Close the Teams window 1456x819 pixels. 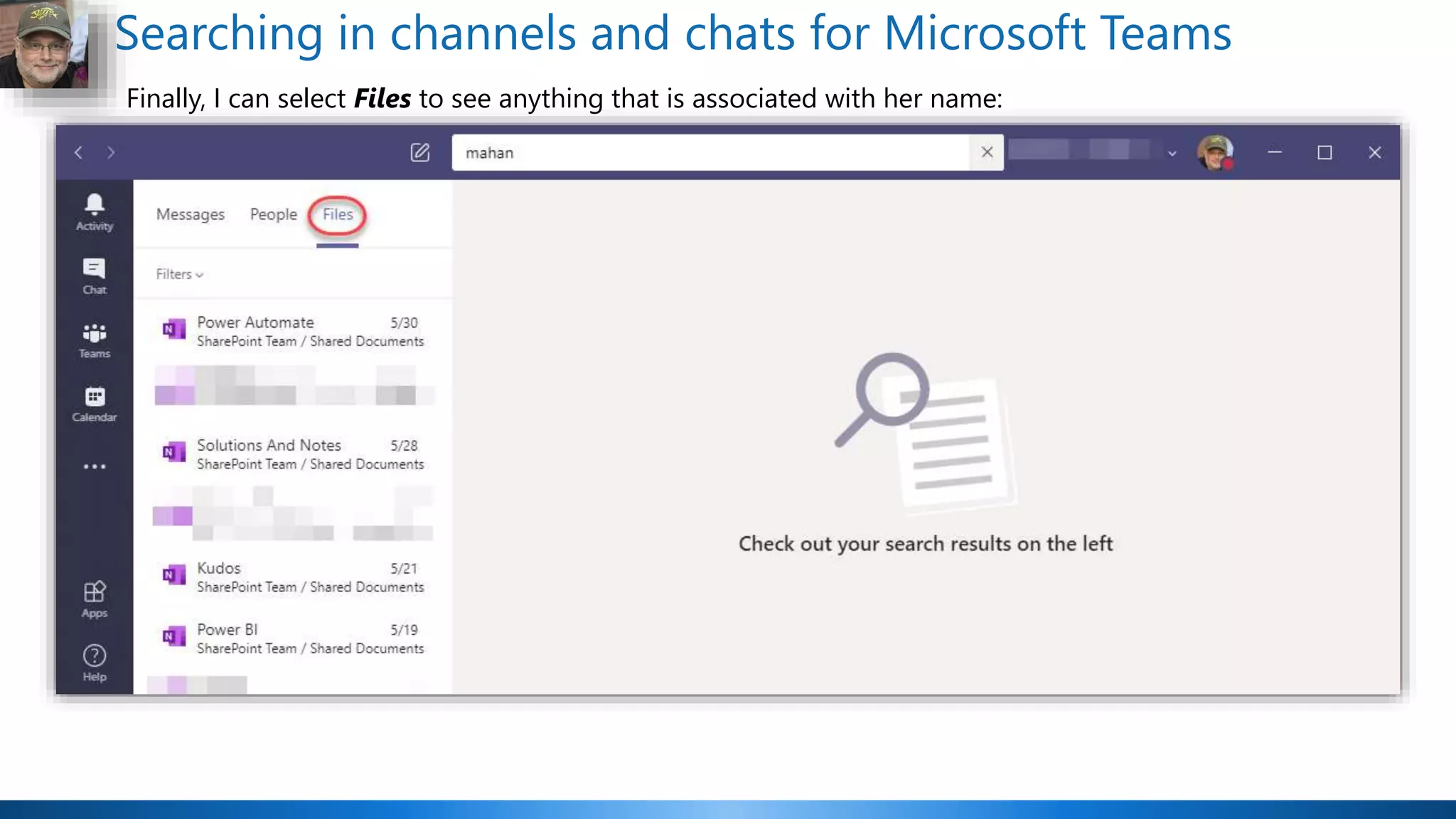point(1375,152)
